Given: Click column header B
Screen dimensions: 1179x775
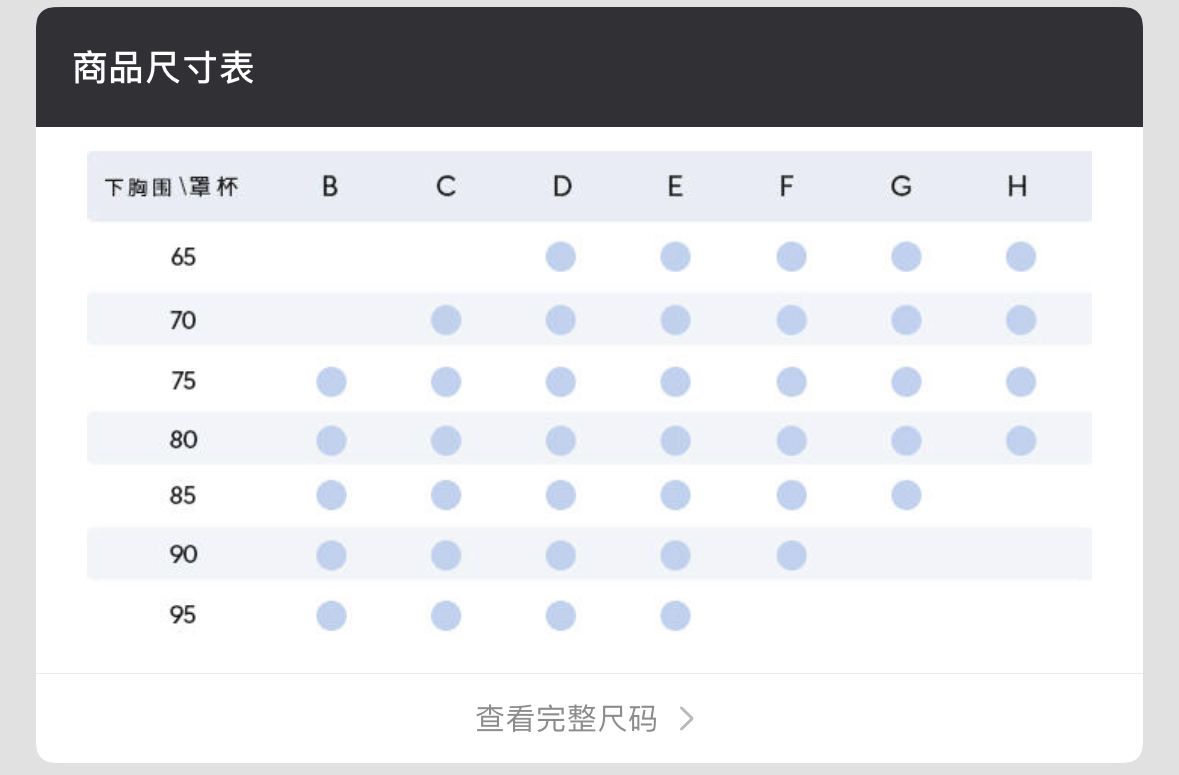Looking at the screenshot, I should 329,186.
